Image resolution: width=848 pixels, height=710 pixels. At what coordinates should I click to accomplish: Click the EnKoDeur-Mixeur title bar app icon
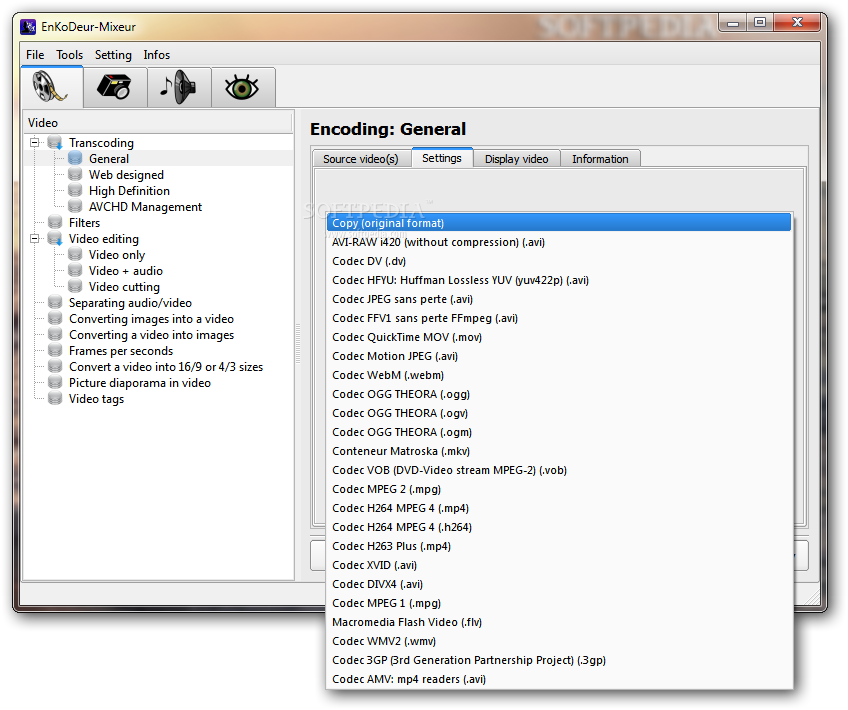28,26
